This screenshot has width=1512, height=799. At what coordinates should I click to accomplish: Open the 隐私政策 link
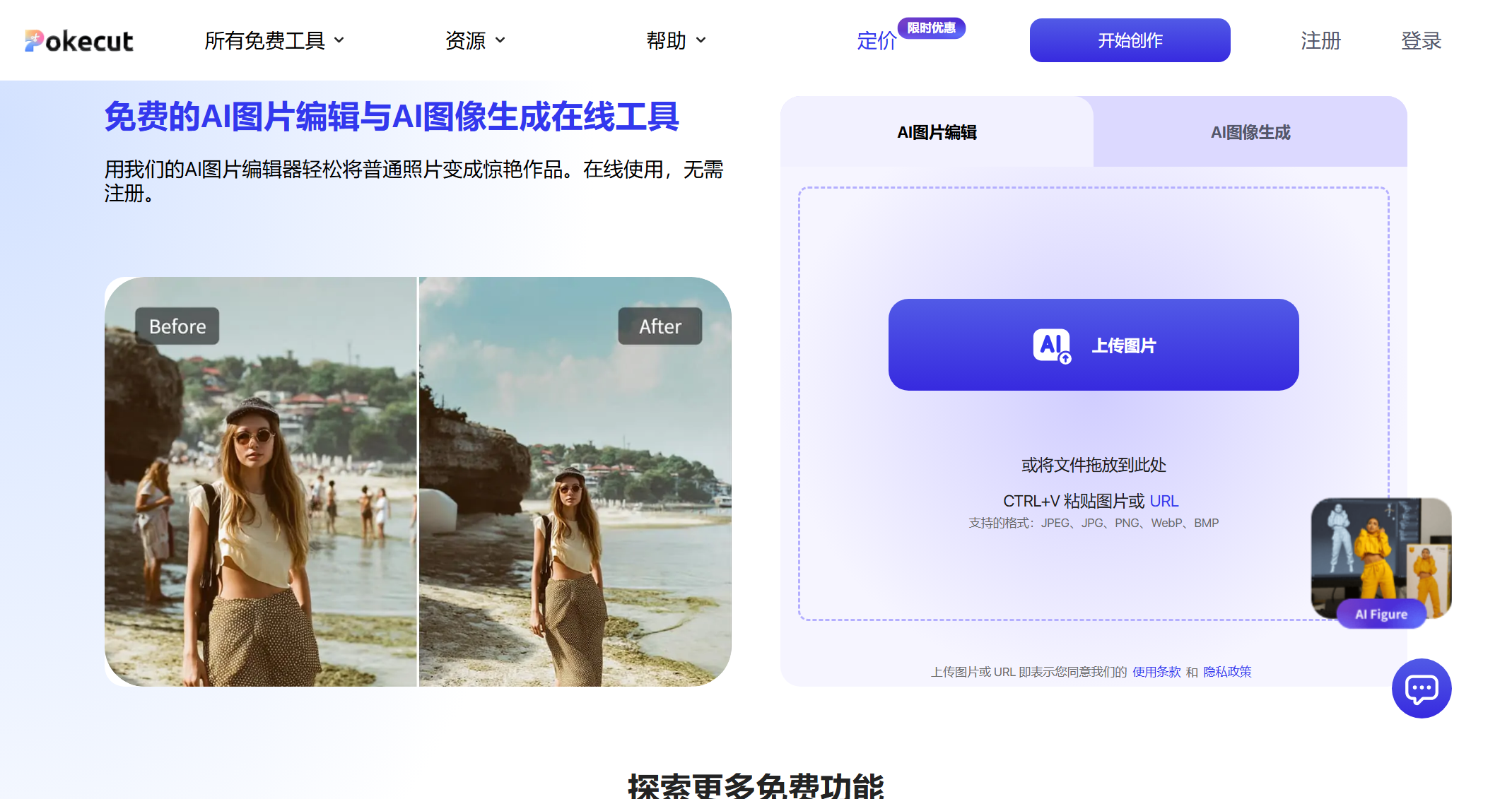pyautogui.click(x=1227, y=672)
